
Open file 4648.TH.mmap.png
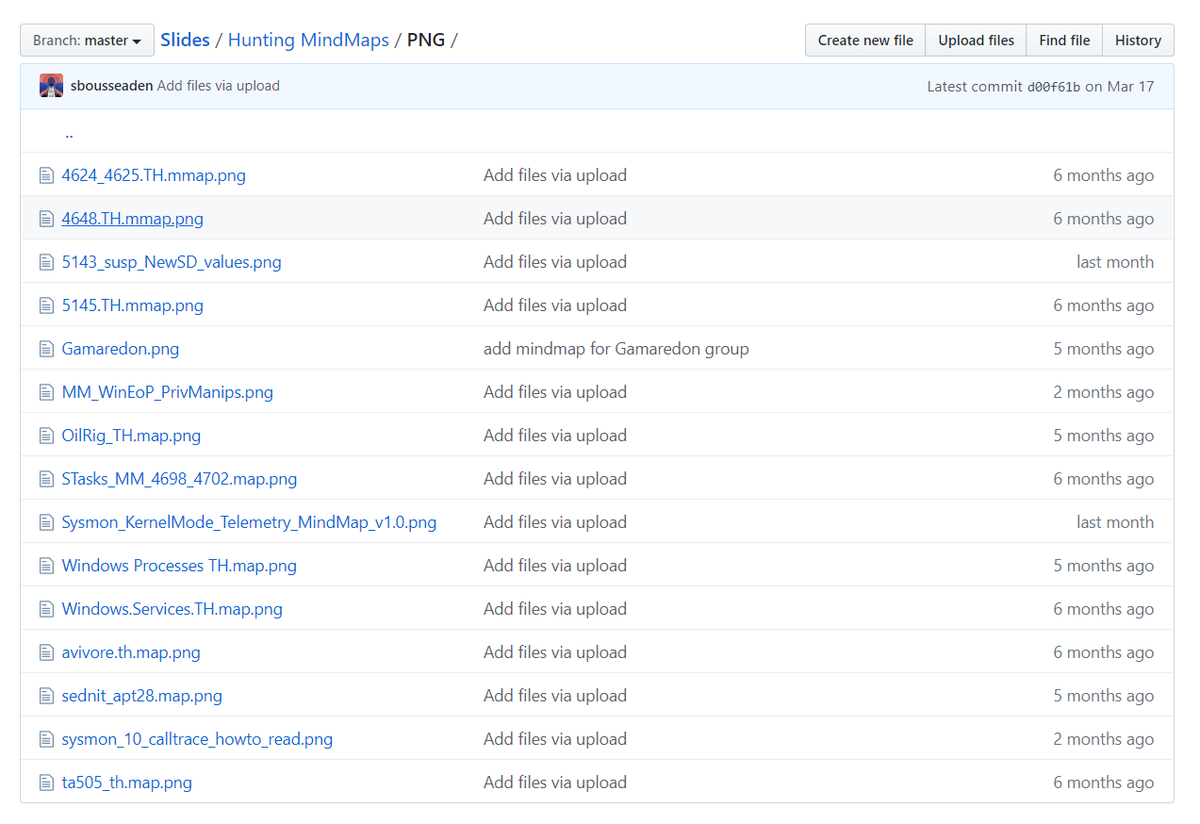click(132, 218)
